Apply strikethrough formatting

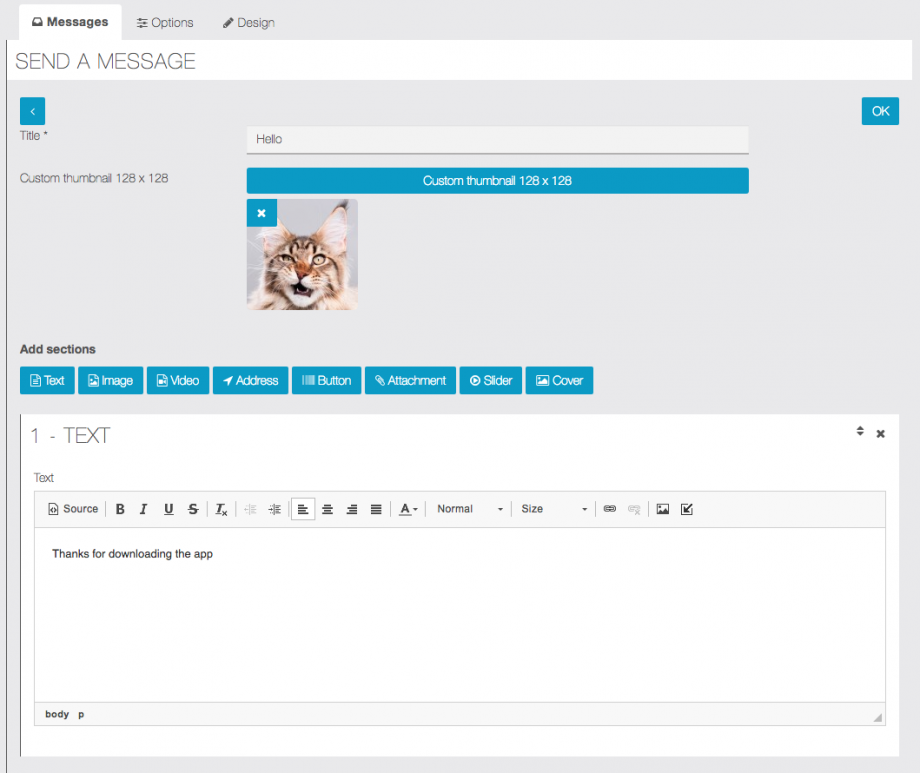pyautogui.click(x=193, y=509)
